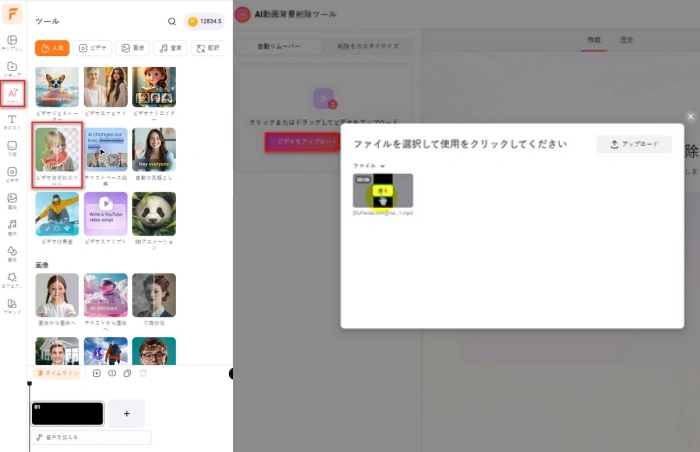Viewport: 700px width, 452px height.
Task: Select the orange Popular (人気) filter tab
Action: point(52,48)
